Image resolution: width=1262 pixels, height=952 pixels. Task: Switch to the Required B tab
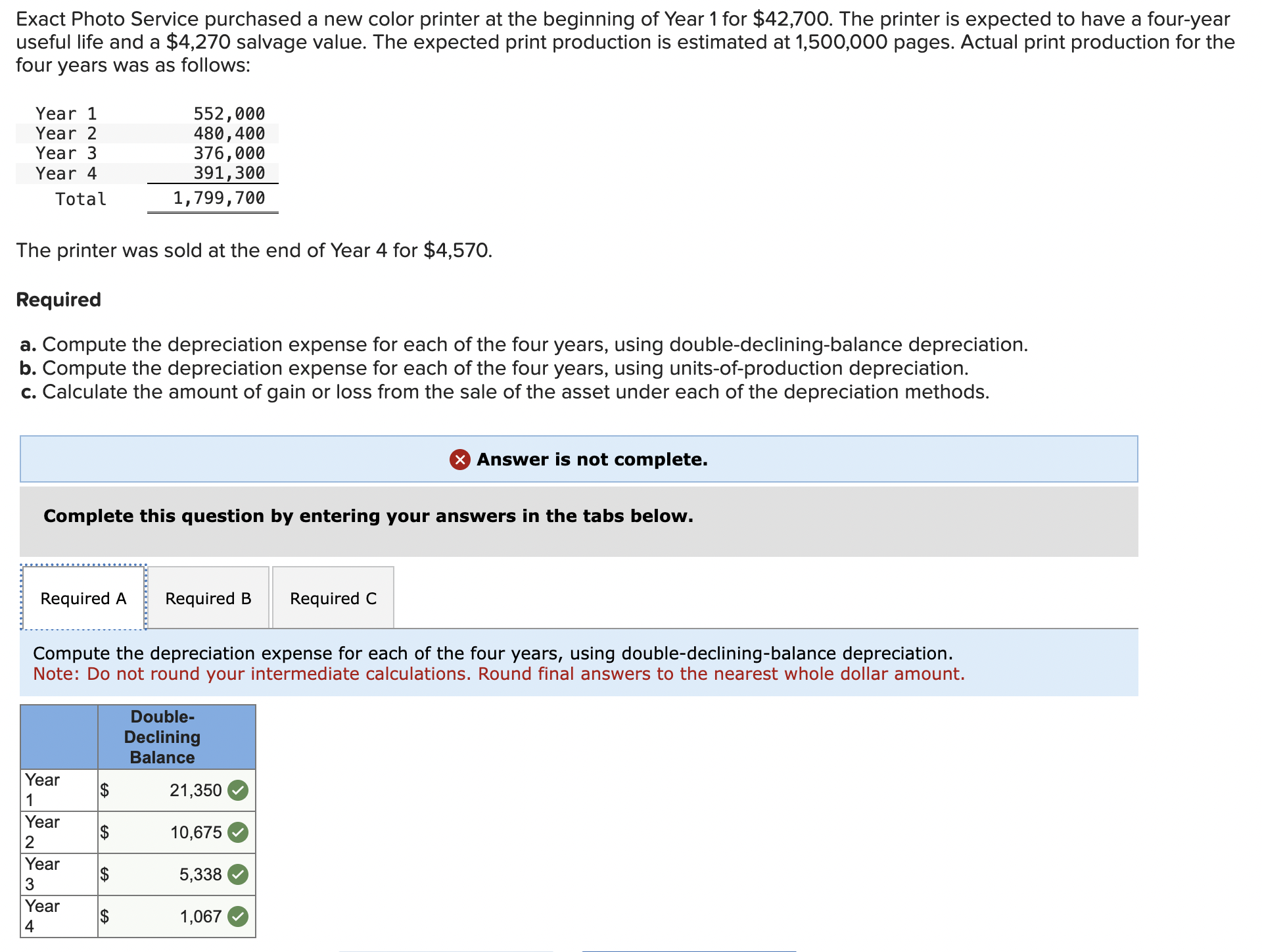pos(208,598)
